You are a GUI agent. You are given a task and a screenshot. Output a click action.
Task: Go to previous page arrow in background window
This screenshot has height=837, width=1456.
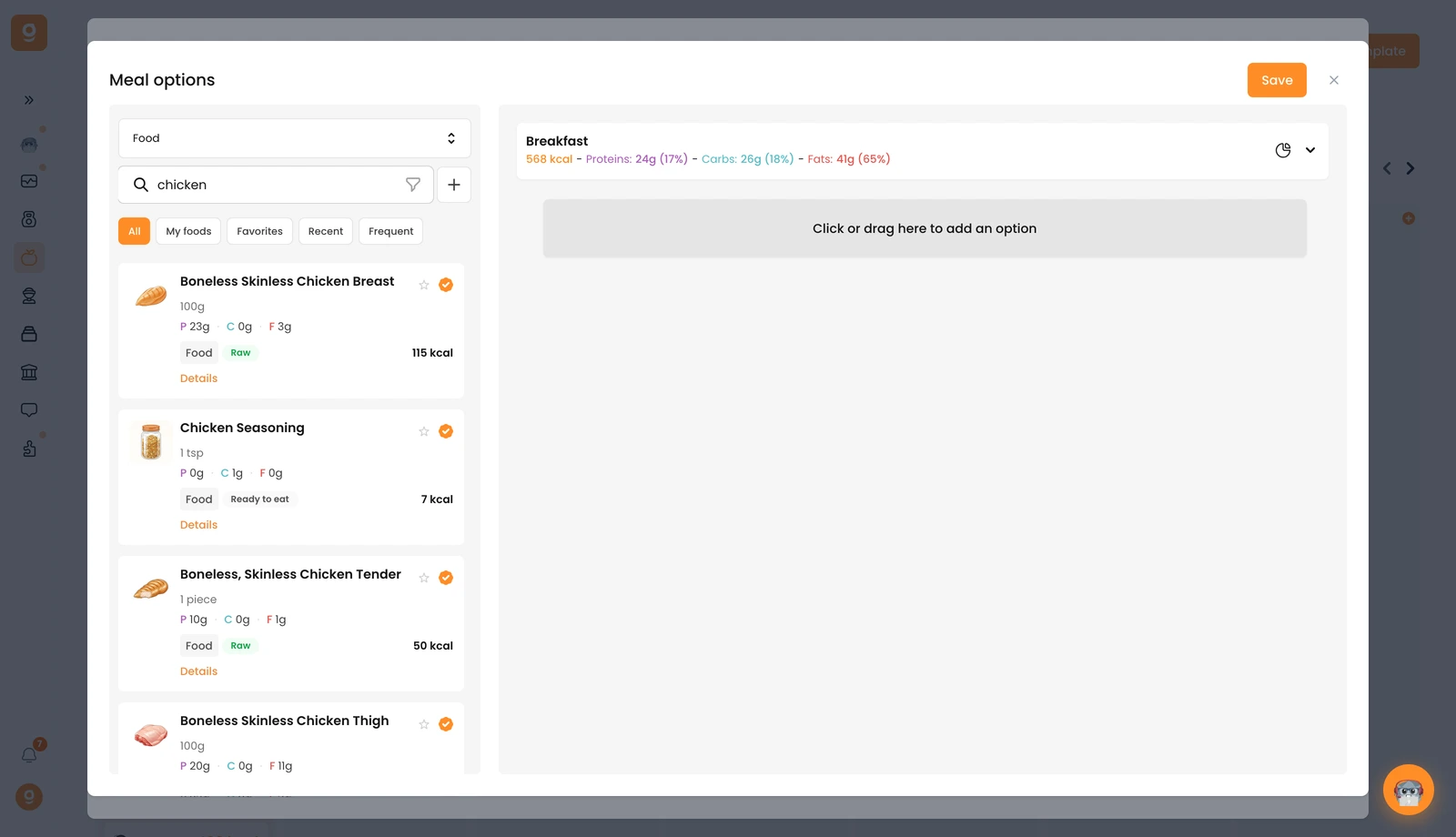tap(1387, 168)
